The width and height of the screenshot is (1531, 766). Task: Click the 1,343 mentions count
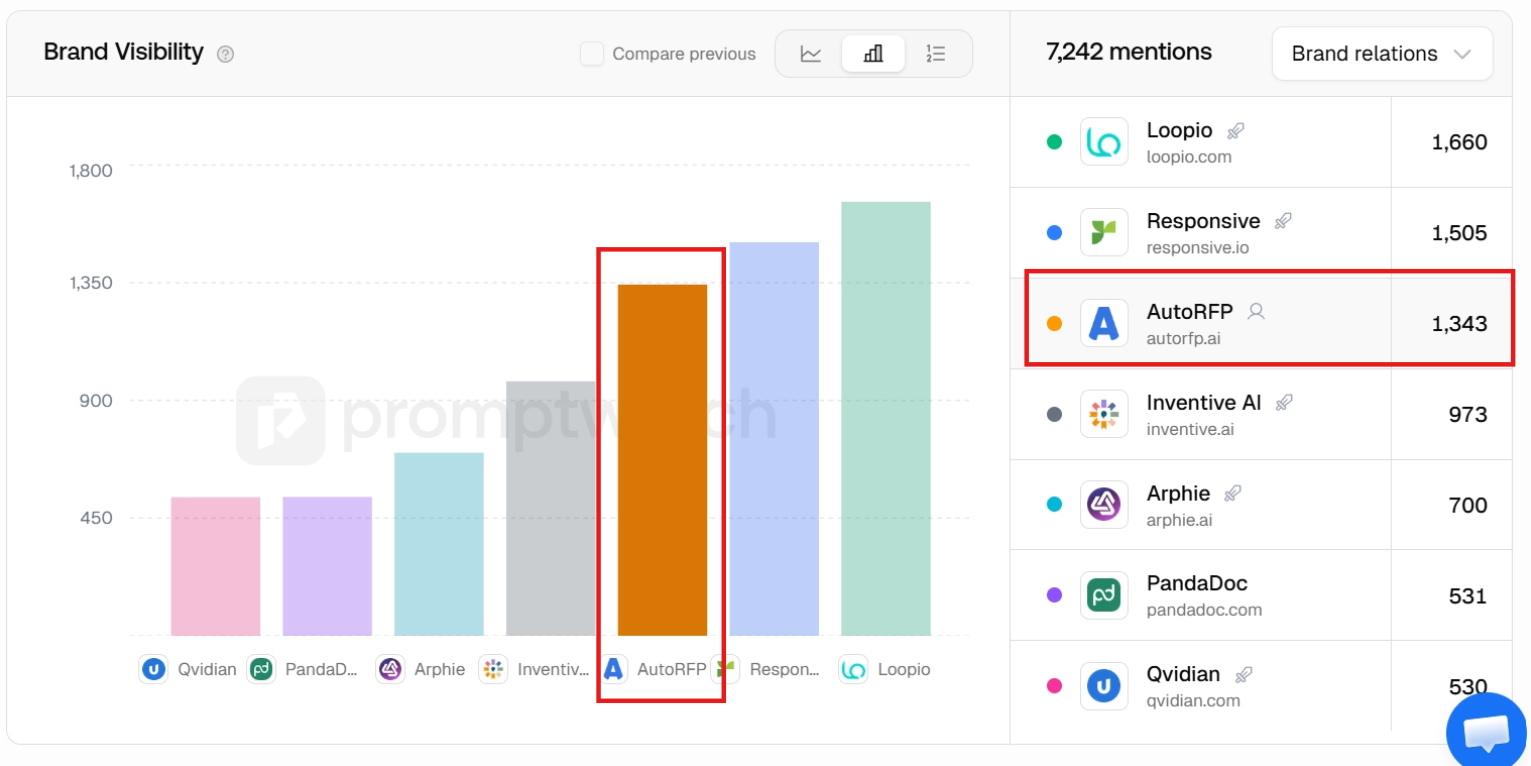point(1459,324)
